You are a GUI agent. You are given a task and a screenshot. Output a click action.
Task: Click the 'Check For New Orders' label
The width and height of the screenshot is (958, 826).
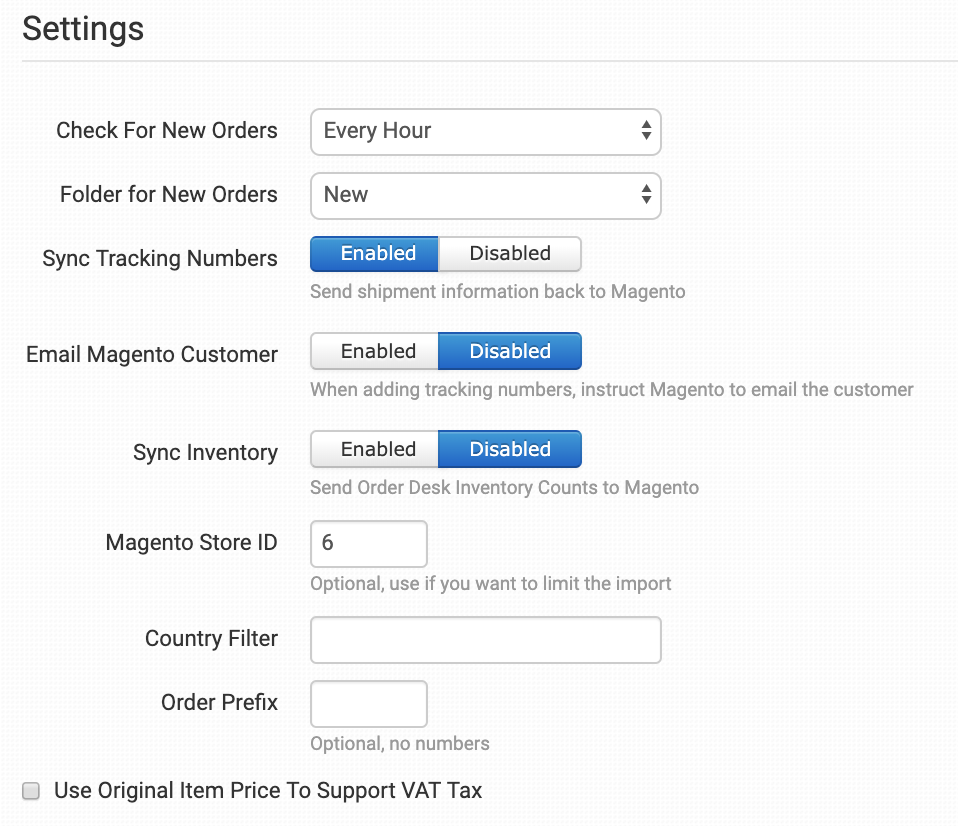[167, 131]
